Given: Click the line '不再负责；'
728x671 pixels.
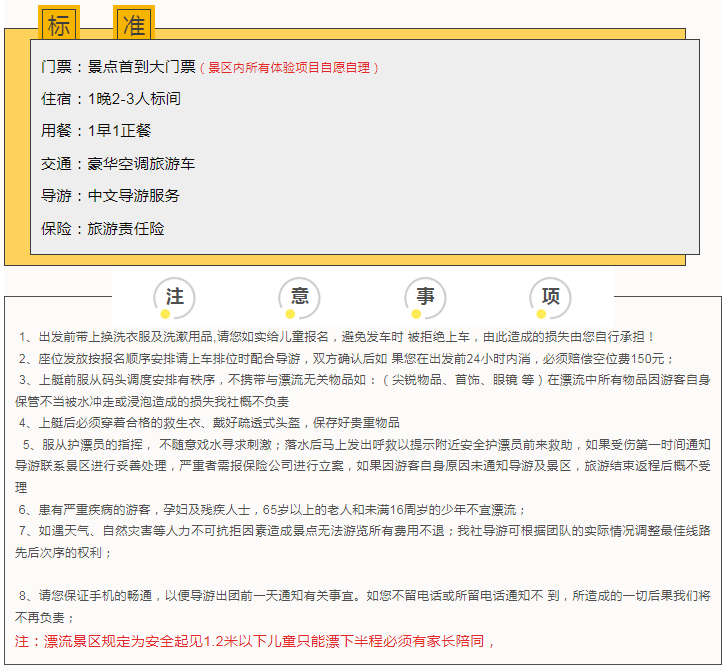Looking at the screenshot, I should (45, 618).
